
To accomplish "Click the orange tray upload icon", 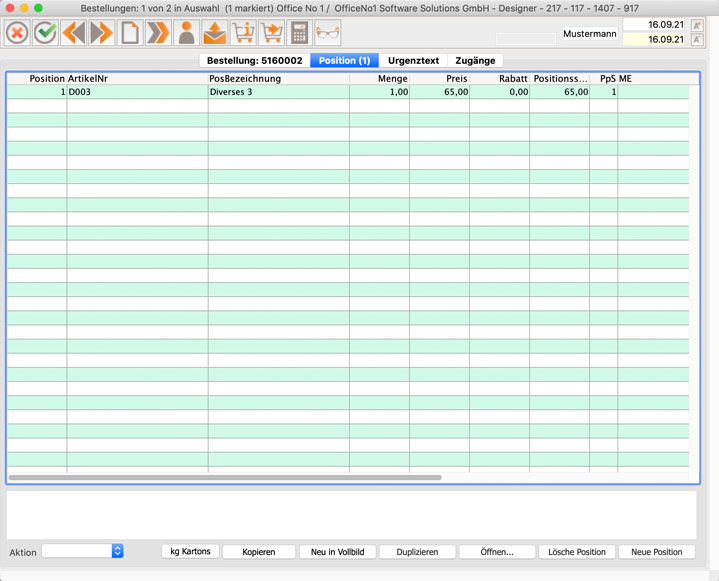I will (x=215, y=33).
